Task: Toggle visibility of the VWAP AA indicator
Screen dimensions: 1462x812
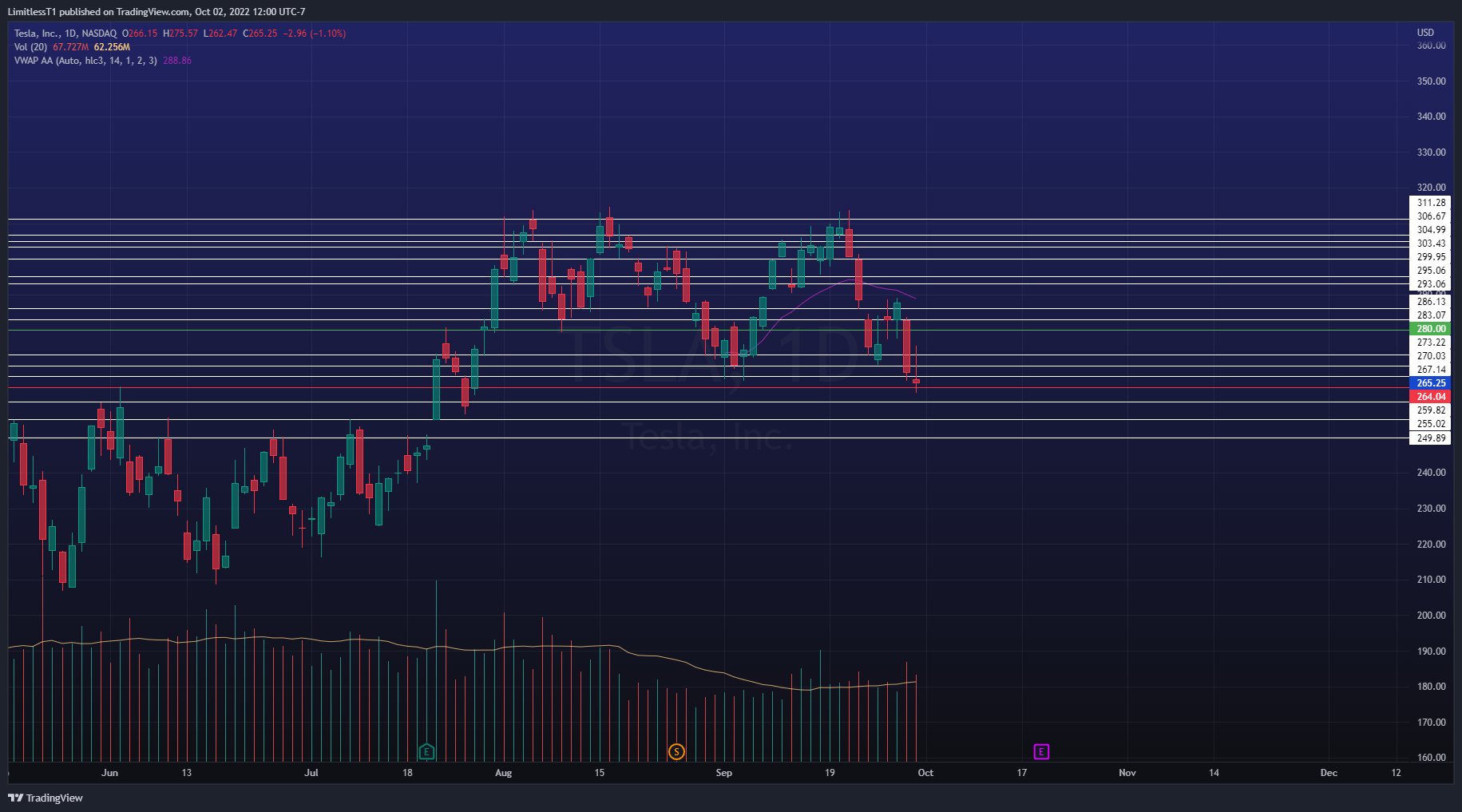Action: [208, 60]
